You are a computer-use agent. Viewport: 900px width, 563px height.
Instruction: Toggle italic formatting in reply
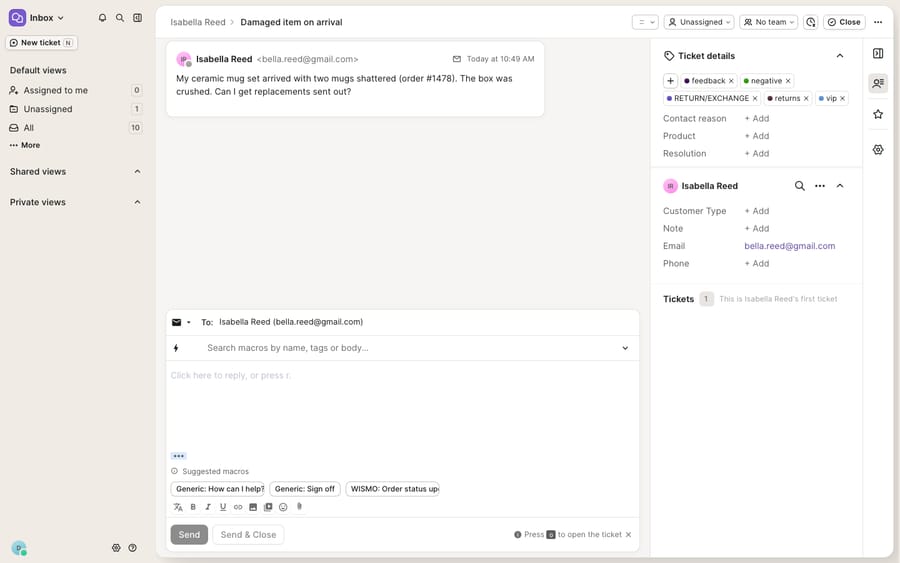(x=208, y=507)
